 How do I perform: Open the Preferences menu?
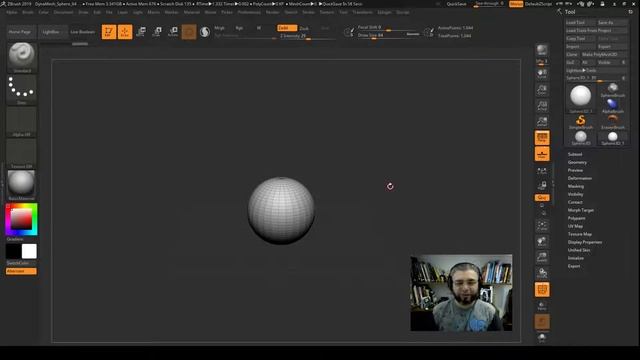point(249,12)
